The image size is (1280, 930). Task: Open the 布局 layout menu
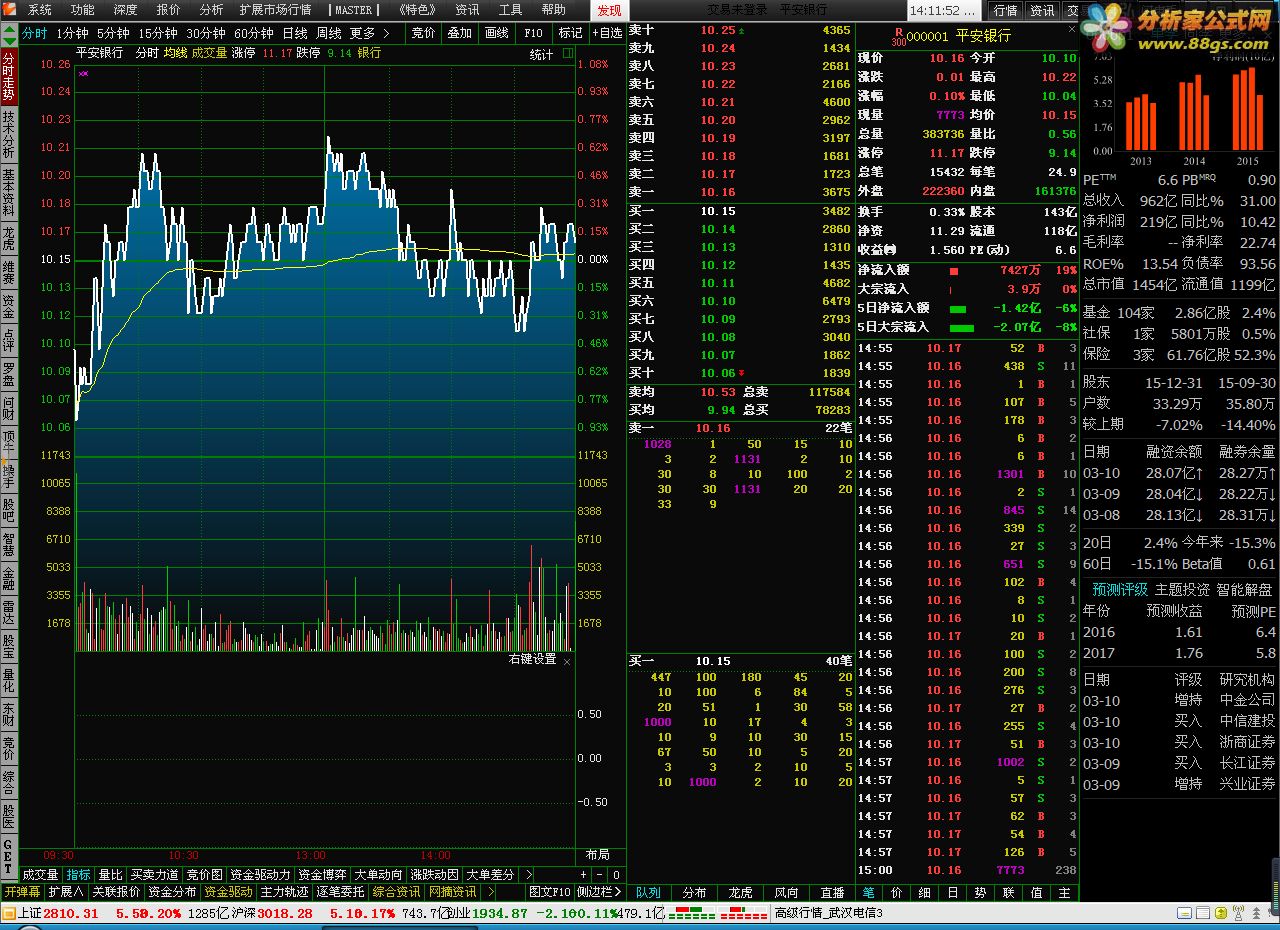point(597,855)
